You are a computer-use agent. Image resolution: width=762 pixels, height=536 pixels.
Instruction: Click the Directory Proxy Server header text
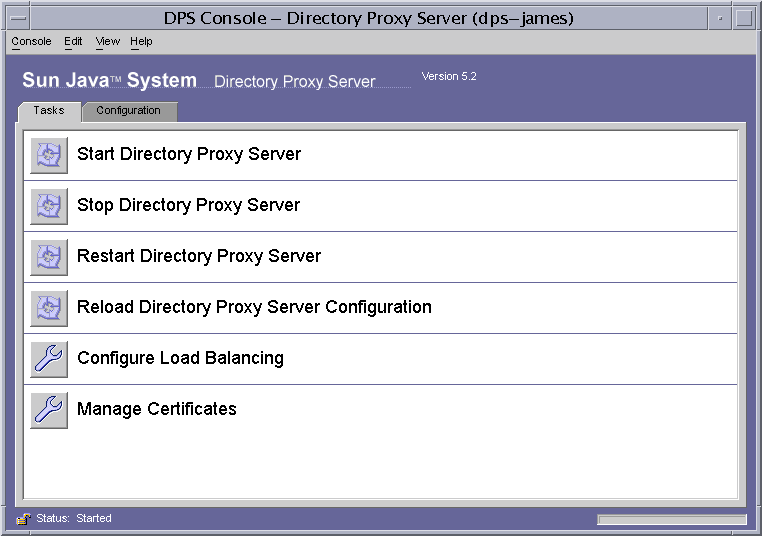294,81
